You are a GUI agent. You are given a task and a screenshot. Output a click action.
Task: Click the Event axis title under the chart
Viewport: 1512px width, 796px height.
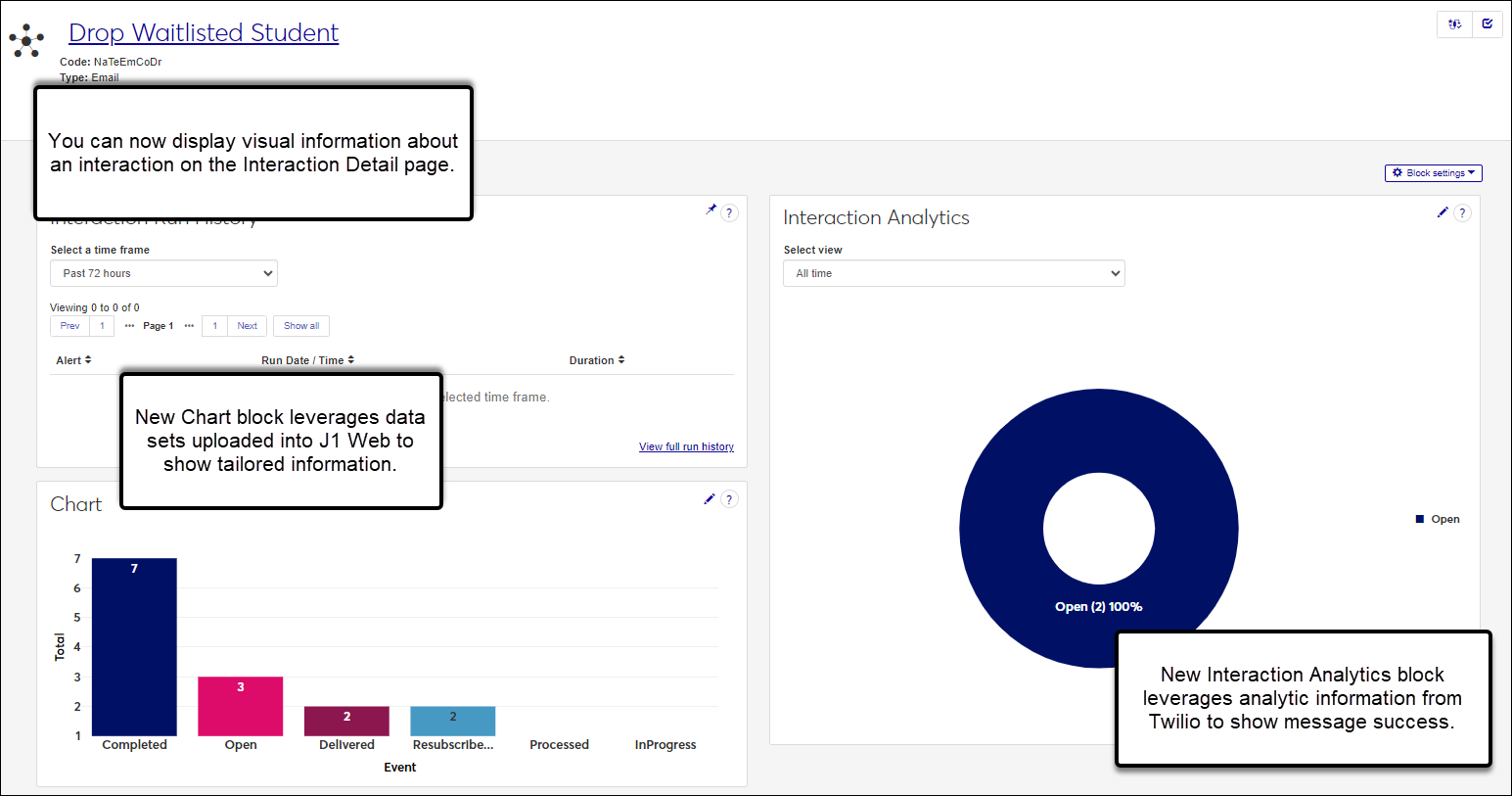coord(400,768)
